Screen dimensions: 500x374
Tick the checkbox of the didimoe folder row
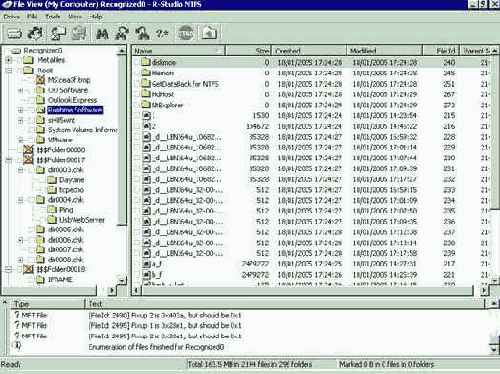pyautogui.click(x=137, y=62)
